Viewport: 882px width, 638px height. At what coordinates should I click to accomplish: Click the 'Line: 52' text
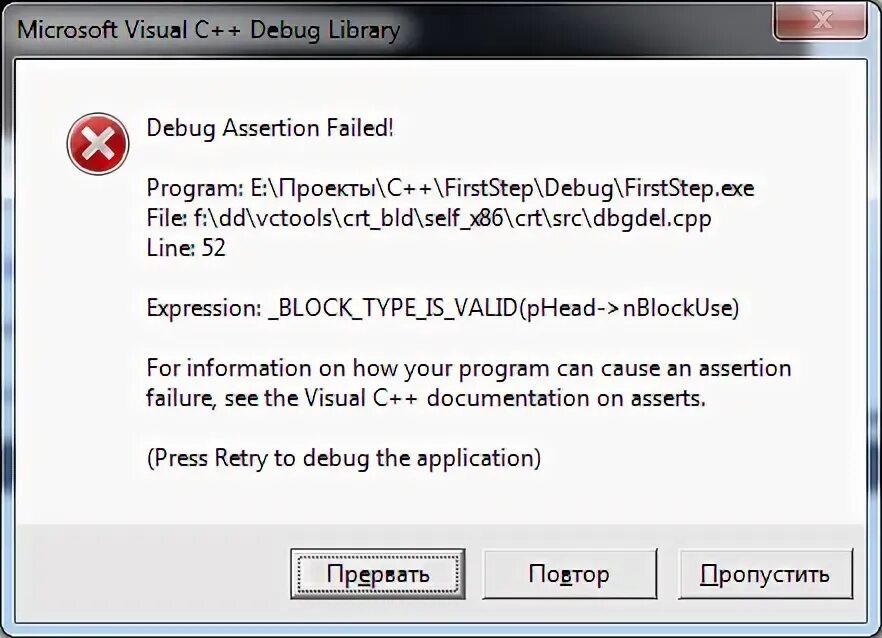tap(186, 248)
